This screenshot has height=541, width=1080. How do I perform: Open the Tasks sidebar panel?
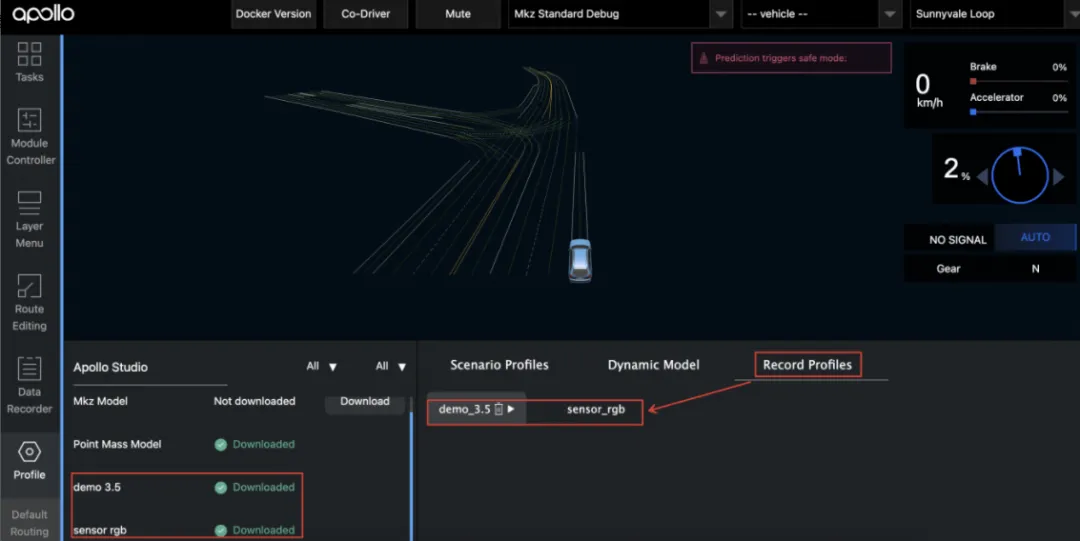tap(30, 62)
